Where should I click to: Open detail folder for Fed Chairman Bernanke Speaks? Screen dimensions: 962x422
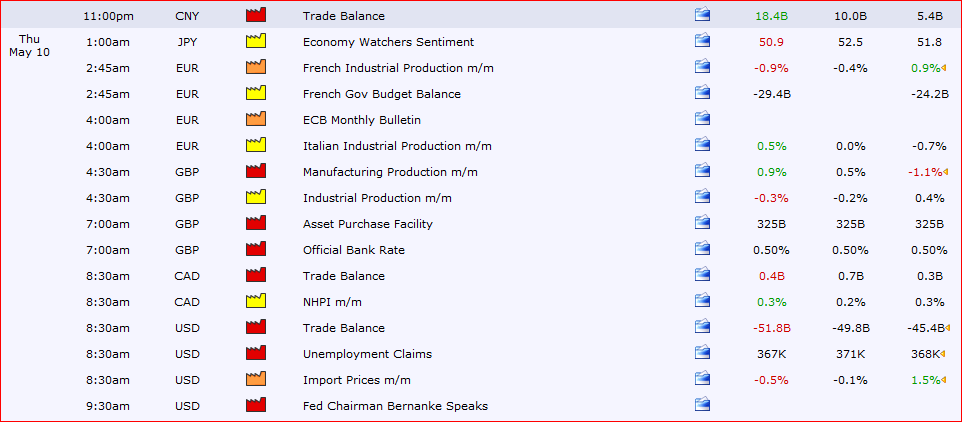point(702,405)
